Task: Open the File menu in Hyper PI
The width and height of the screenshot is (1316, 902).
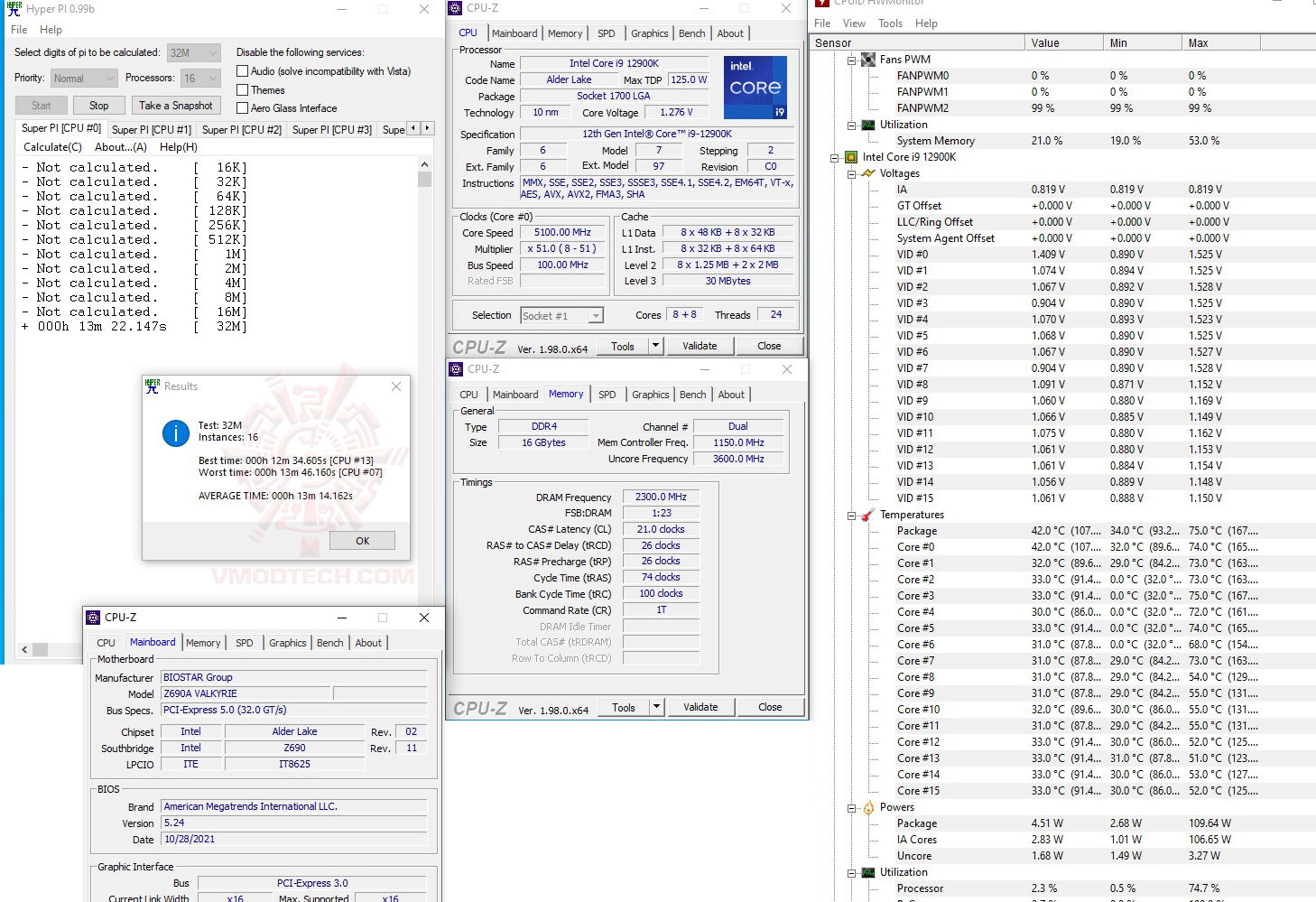Action: [x=19, y=30]
